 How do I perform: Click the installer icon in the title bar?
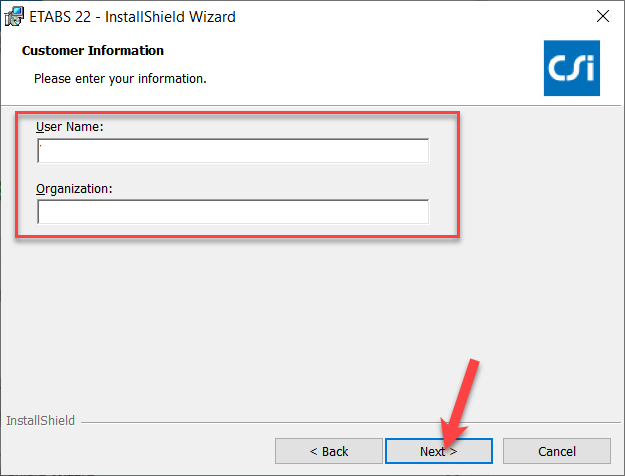click(14, 16)
